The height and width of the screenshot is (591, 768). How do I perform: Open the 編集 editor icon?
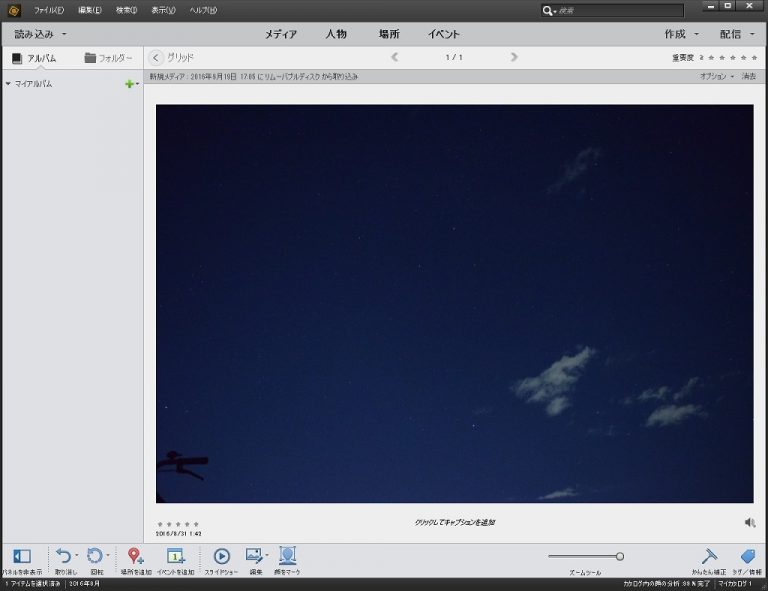coord(254,556)
